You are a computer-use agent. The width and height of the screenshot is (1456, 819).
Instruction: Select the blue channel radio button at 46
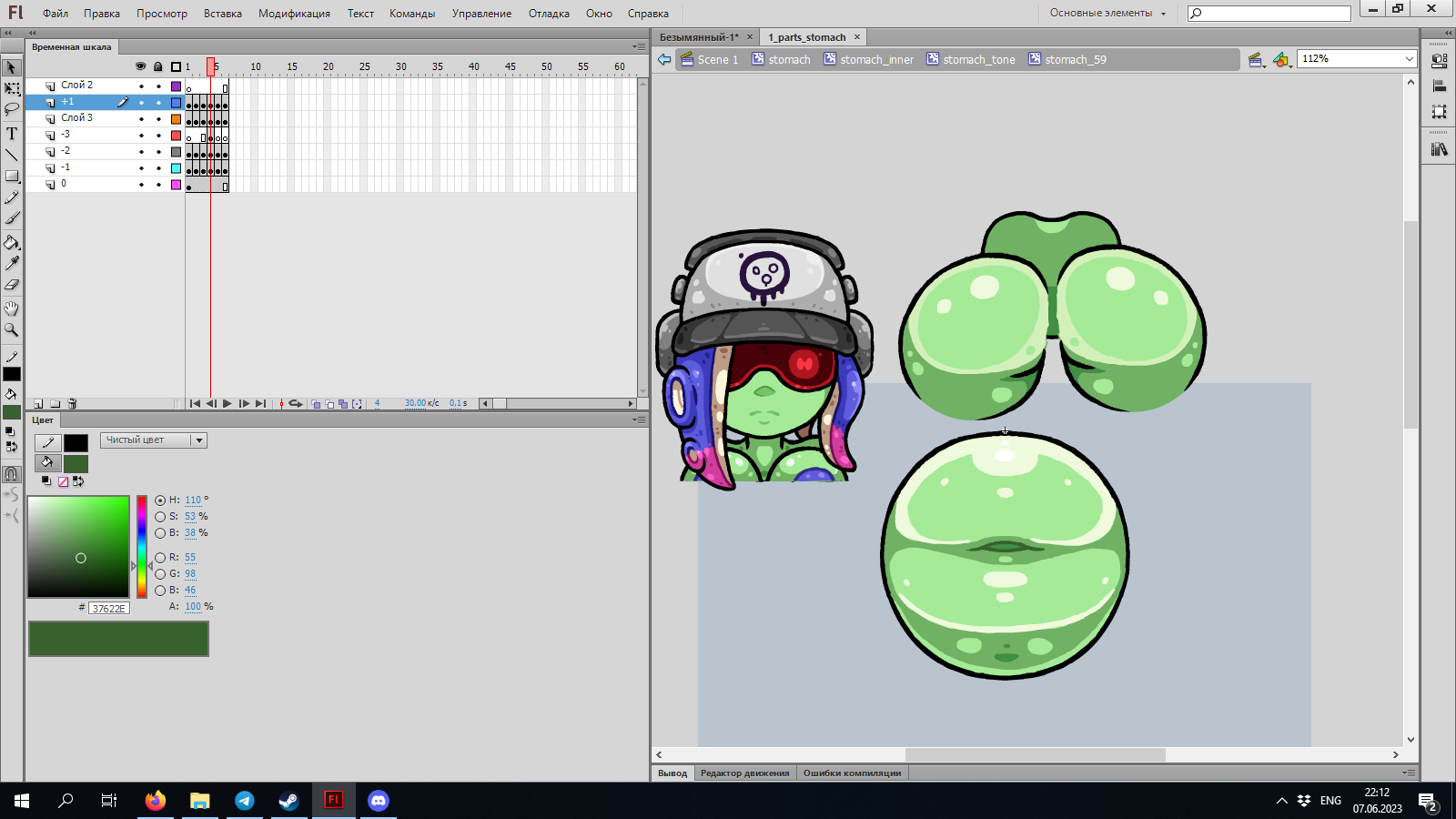pyautogui.click(x=160, y=591)
